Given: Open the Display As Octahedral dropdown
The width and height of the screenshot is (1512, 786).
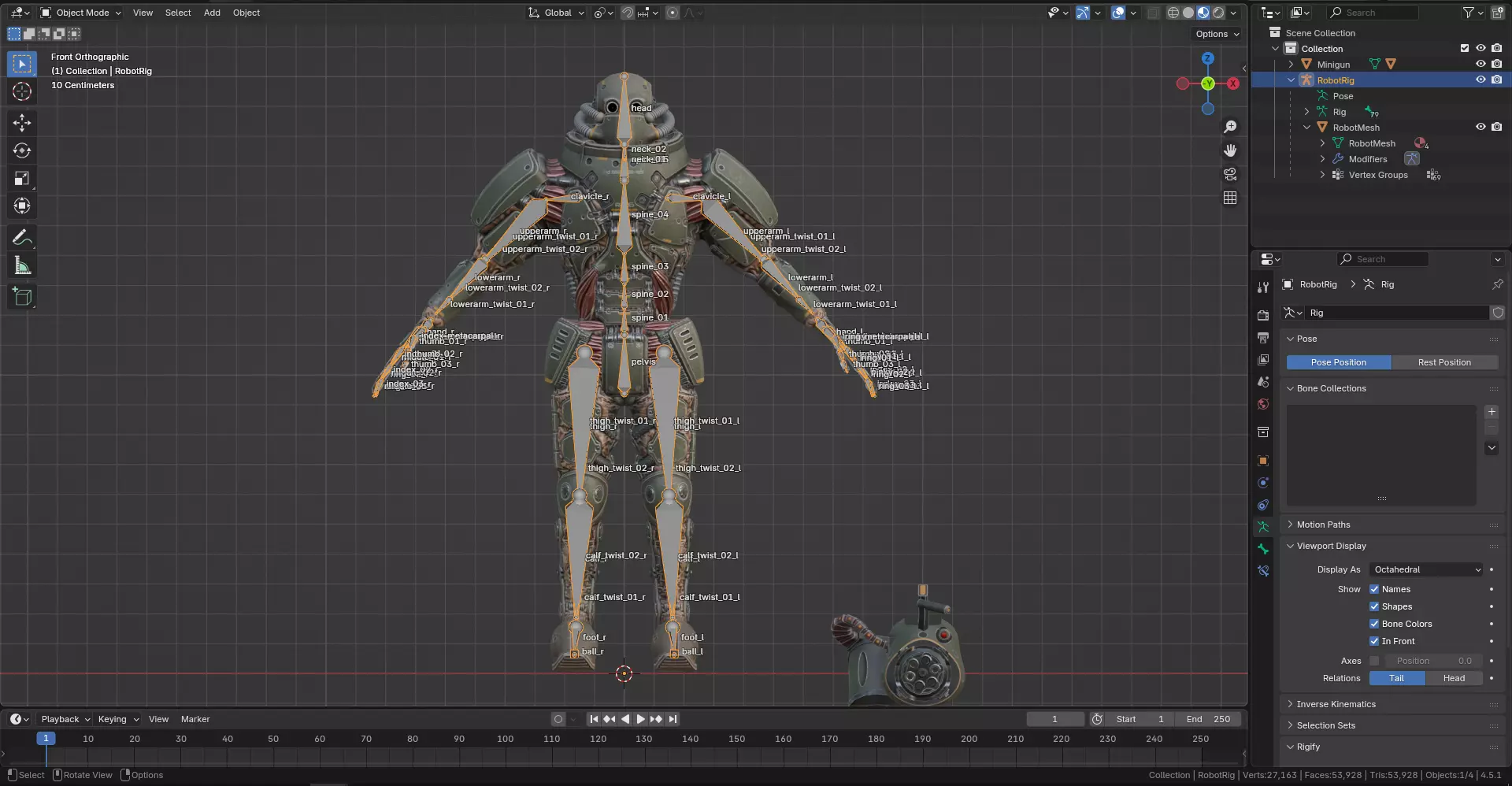Looking at the screenshot, I should (1426, 569).
